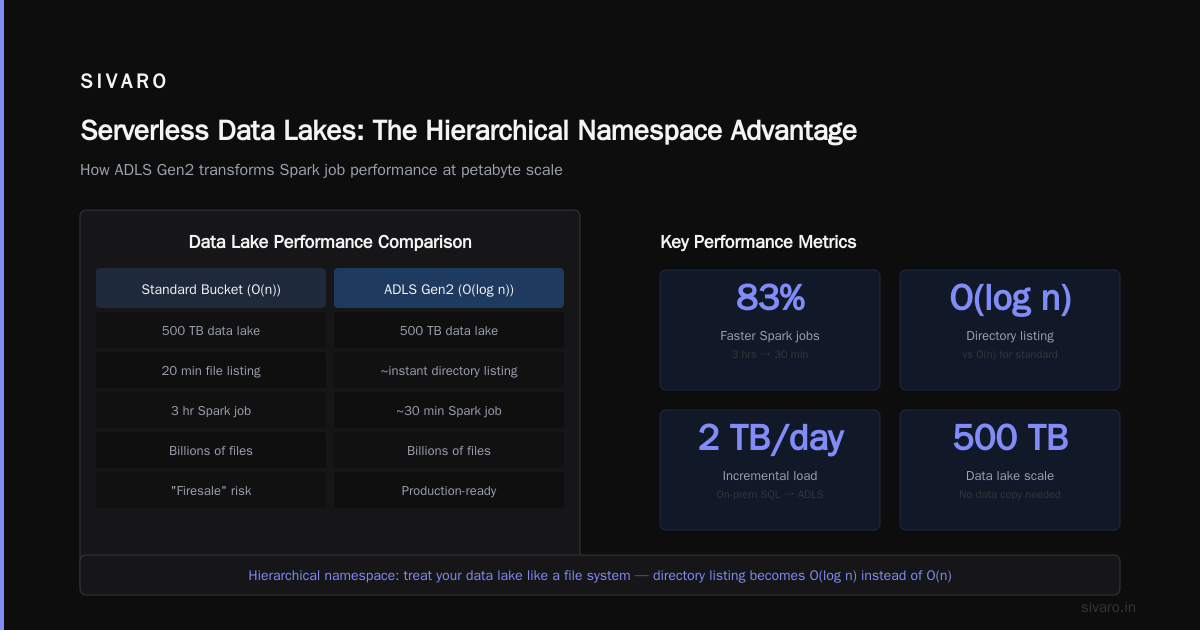Select the Production-ready cell
The width and height of the screenshot is (1200, 630).
pyautogui.click(x=449, y=490)
